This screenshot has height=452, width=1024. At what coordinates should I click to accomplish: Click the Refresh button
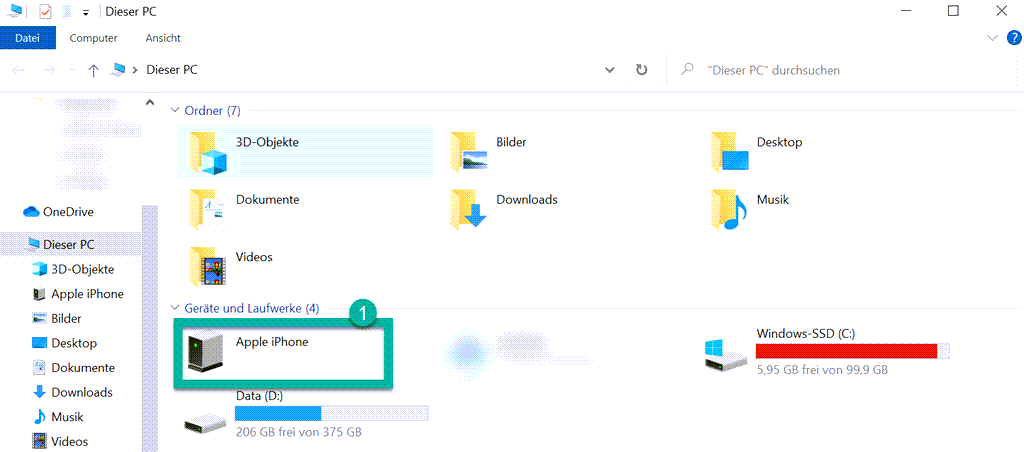[641, 70]
